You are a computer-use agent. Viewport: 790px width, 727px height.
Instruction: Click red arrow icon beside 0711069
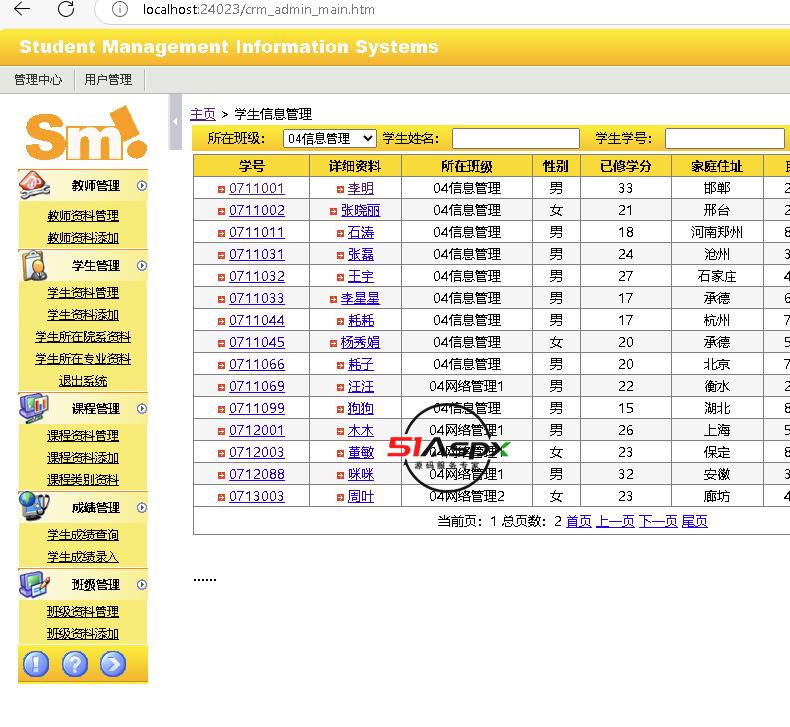click(221, 387)
